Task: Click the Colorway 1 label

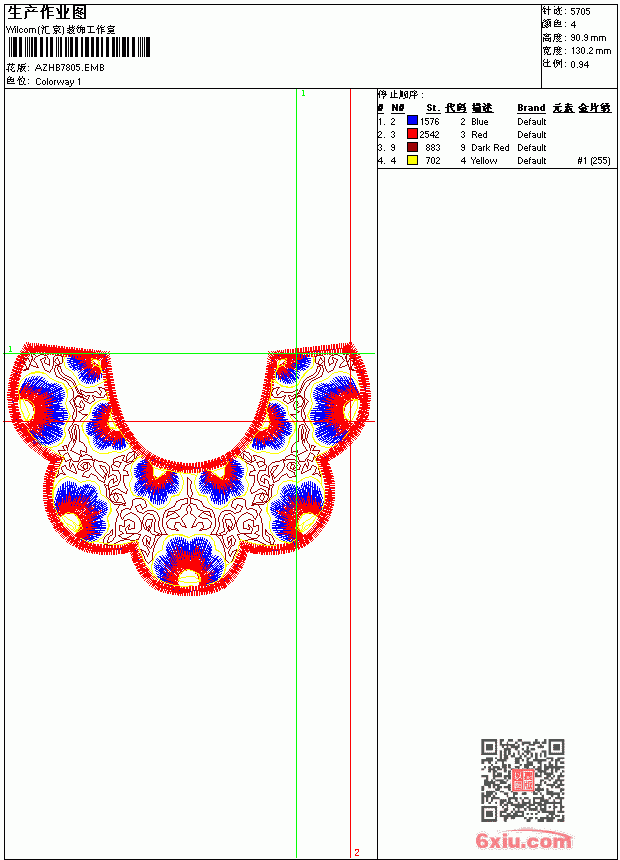Action: [x=58, y=82]
